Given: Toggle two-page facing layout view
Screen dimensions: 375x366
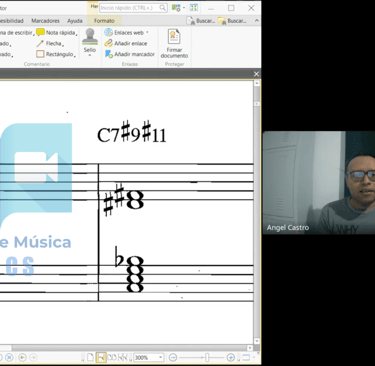Looking at the screenshot, I should pos(112,358).
